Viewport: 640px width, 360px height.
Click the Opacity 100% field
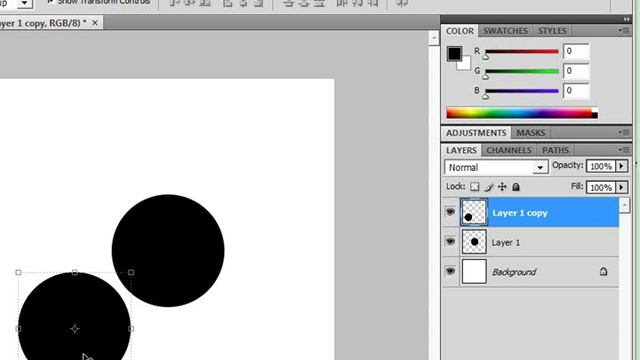coord(601,166)
